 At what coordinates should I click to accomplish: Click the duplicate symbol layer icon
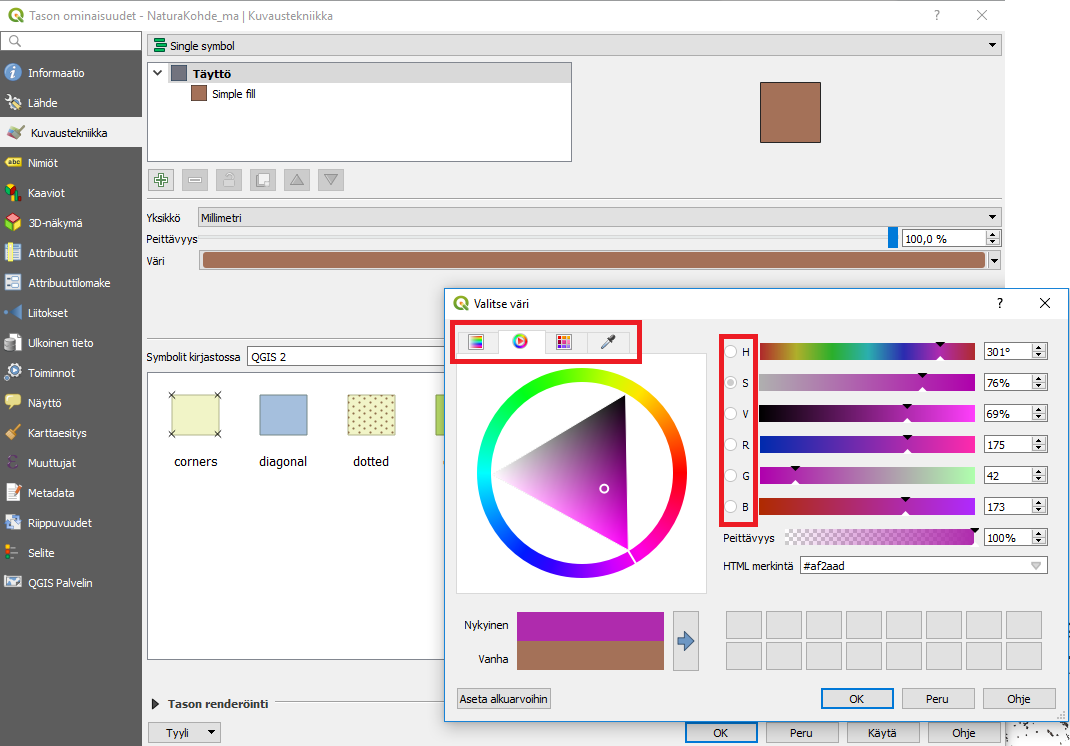point(263,180)
